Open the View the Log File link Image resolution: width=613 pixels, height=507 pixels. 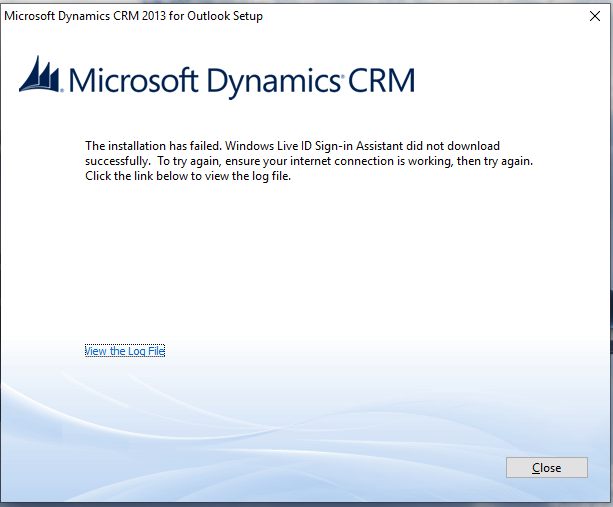pyautogui.click(x=125, y=351)
